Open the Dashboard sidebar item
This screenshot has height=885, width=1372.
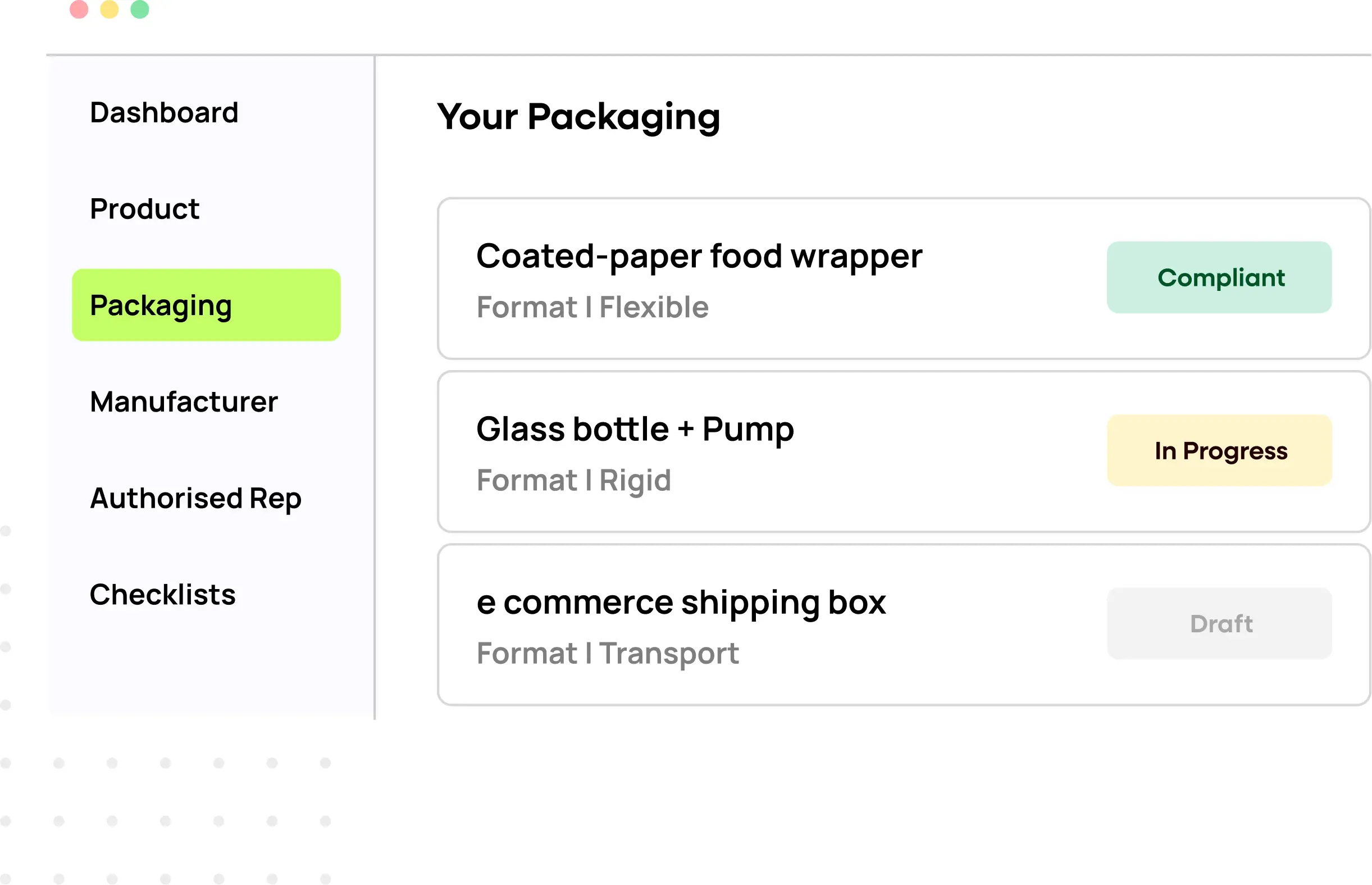164,113
